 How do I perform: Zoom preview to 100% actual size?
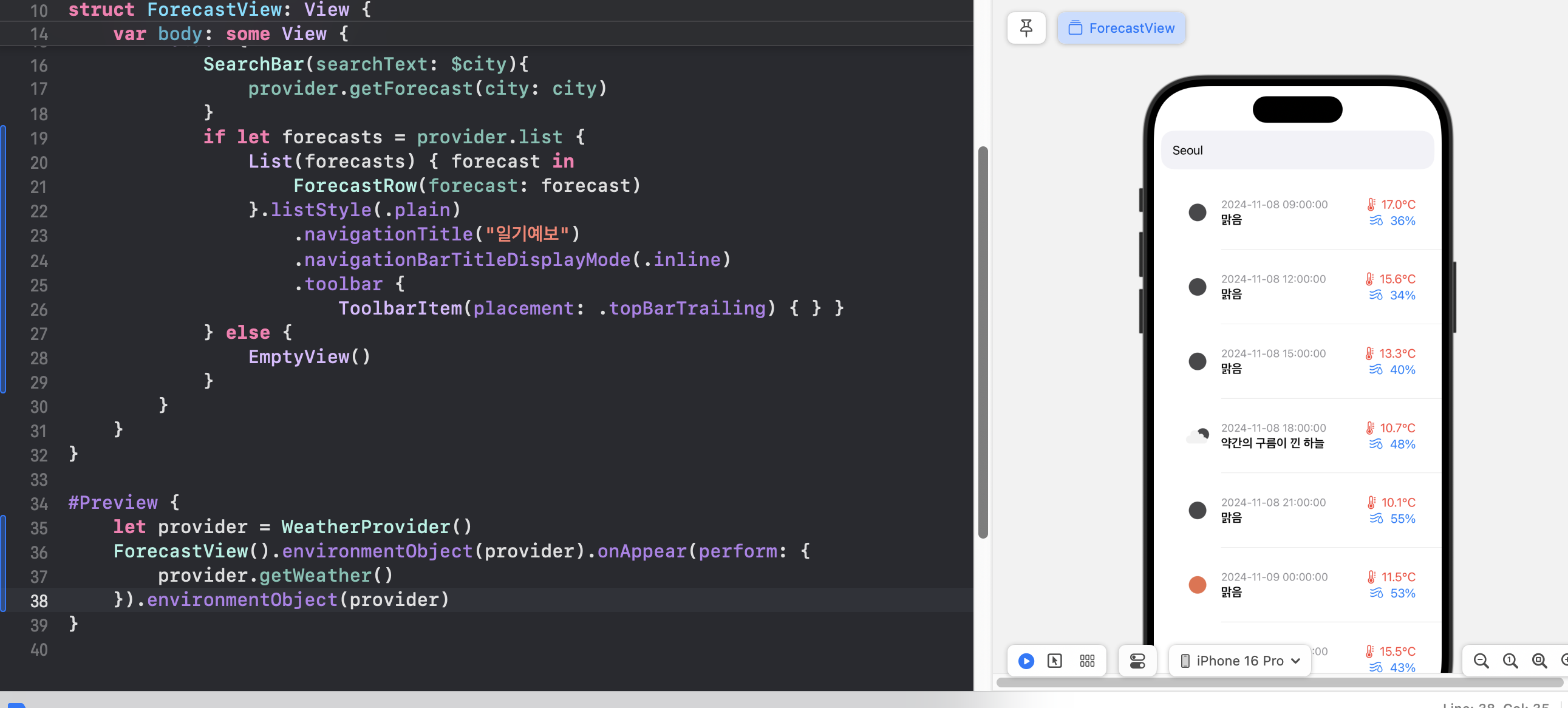[1510, 661]
